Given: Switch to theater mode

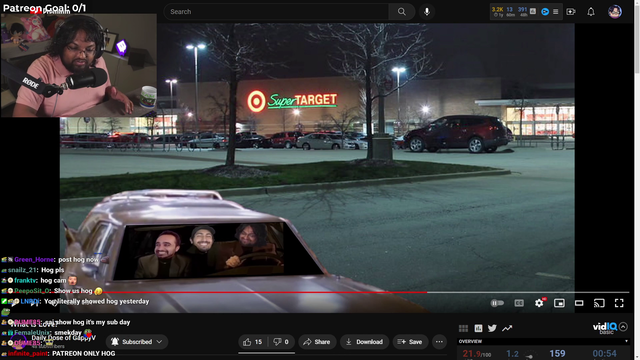Looking at the screenshot, I should pyautogui.click(x=579, y=303).
